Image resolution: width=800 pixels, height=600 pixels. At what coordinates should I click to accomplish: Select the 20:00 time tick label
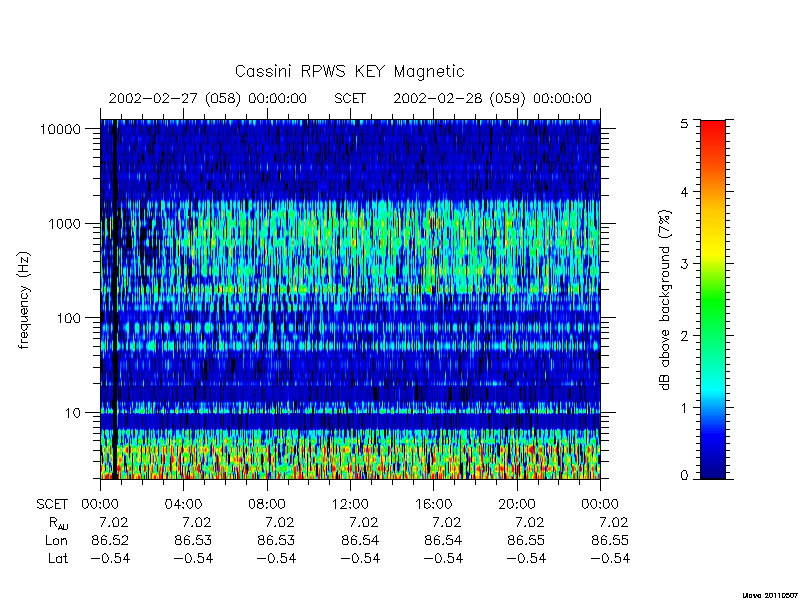pos(516,505)
